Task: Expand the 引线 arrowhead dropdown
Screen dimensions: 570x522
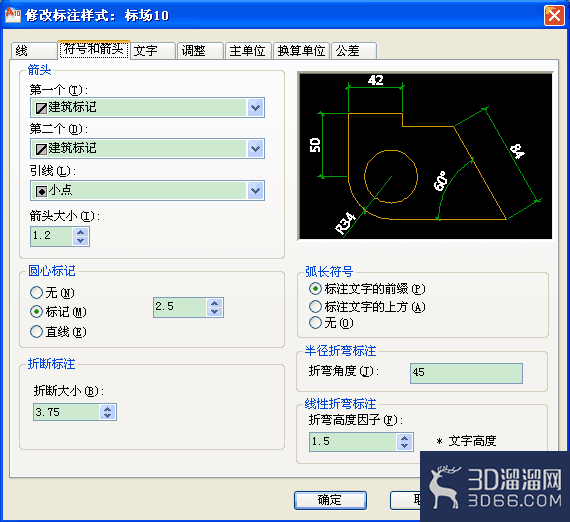Action: click(x=256, y=190)
